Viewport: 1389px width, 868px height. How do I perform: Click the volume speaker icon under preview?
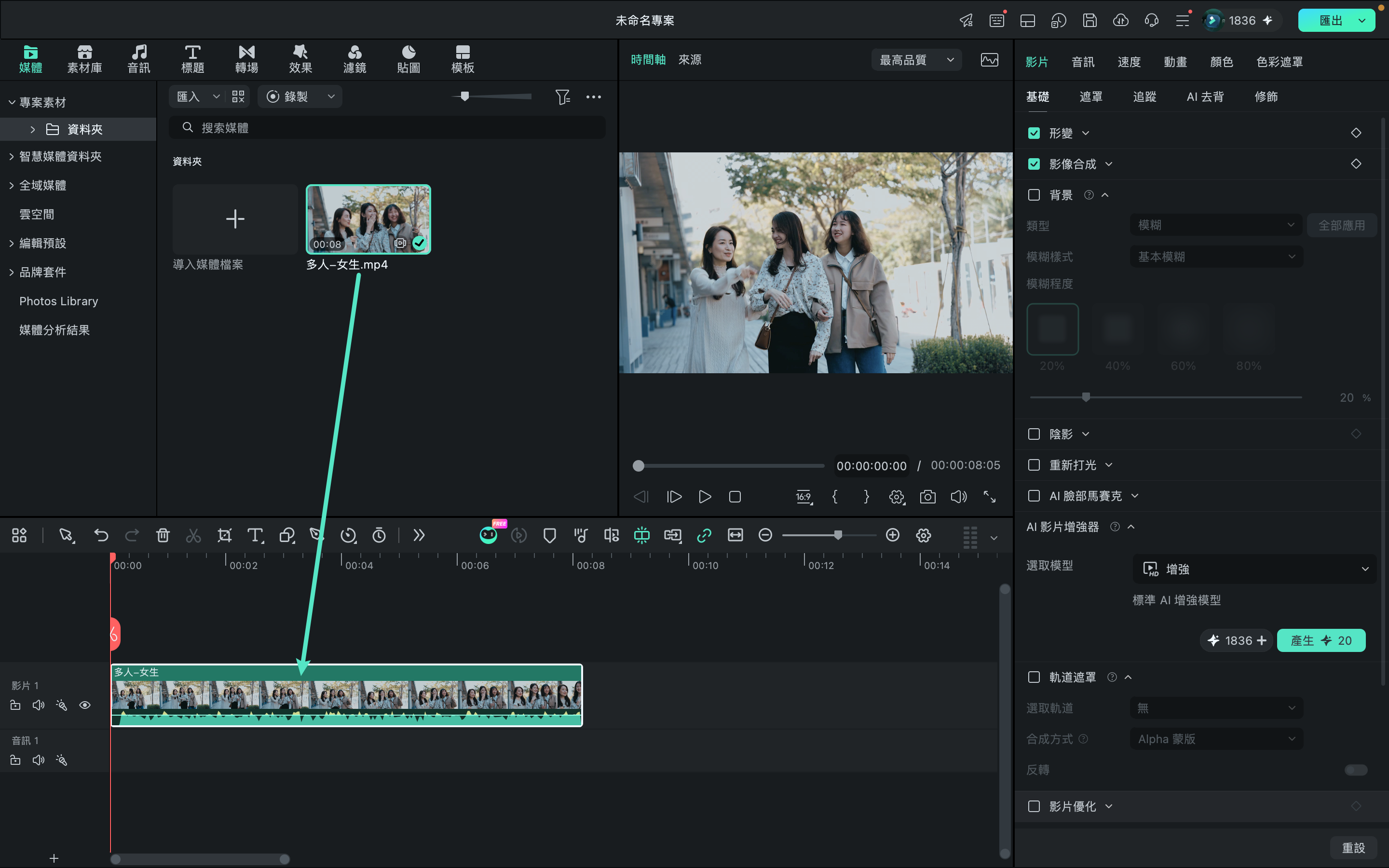tap(958, 497)
